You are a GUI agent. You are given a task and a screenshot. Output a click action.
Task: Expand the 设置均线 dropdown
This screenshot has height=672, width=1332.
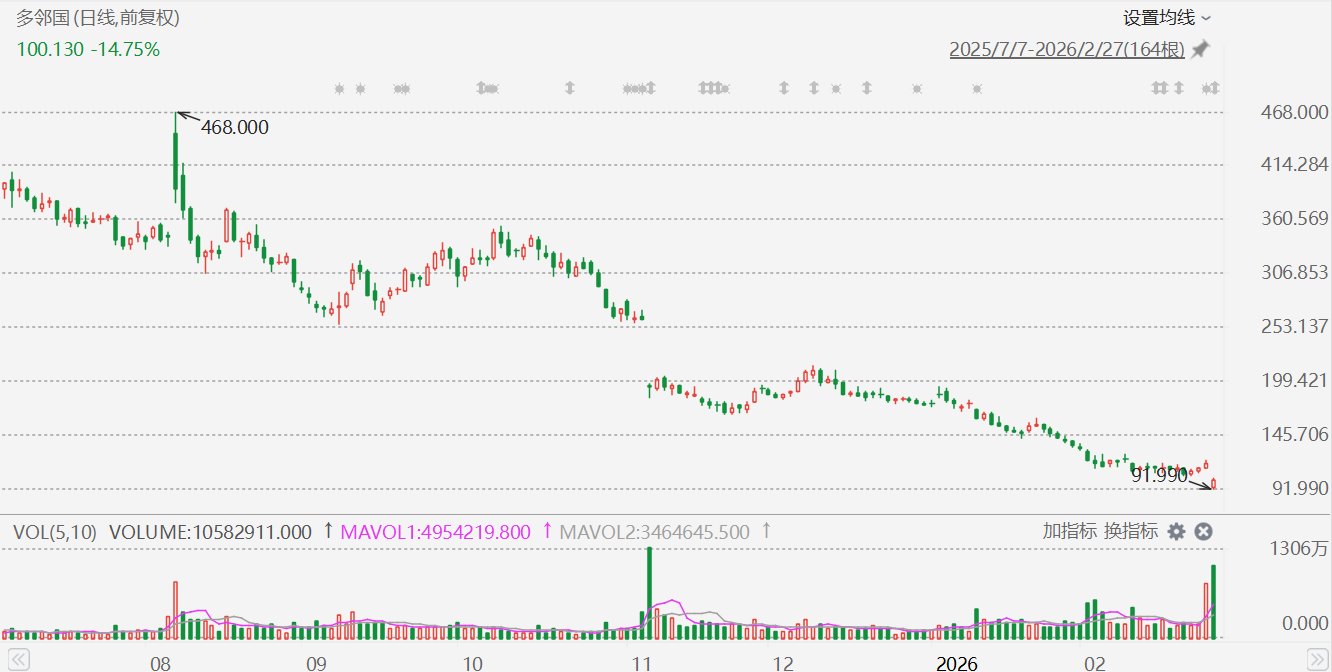tap(1167, 17)
